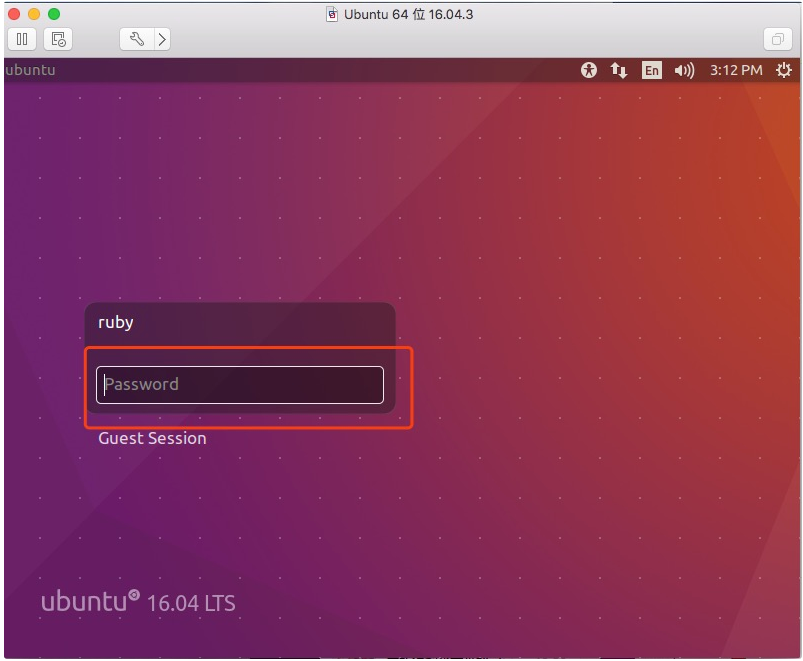Open the power gear session menu
The height and width of the screenshot is (661, 803).
tap(783, 70)
